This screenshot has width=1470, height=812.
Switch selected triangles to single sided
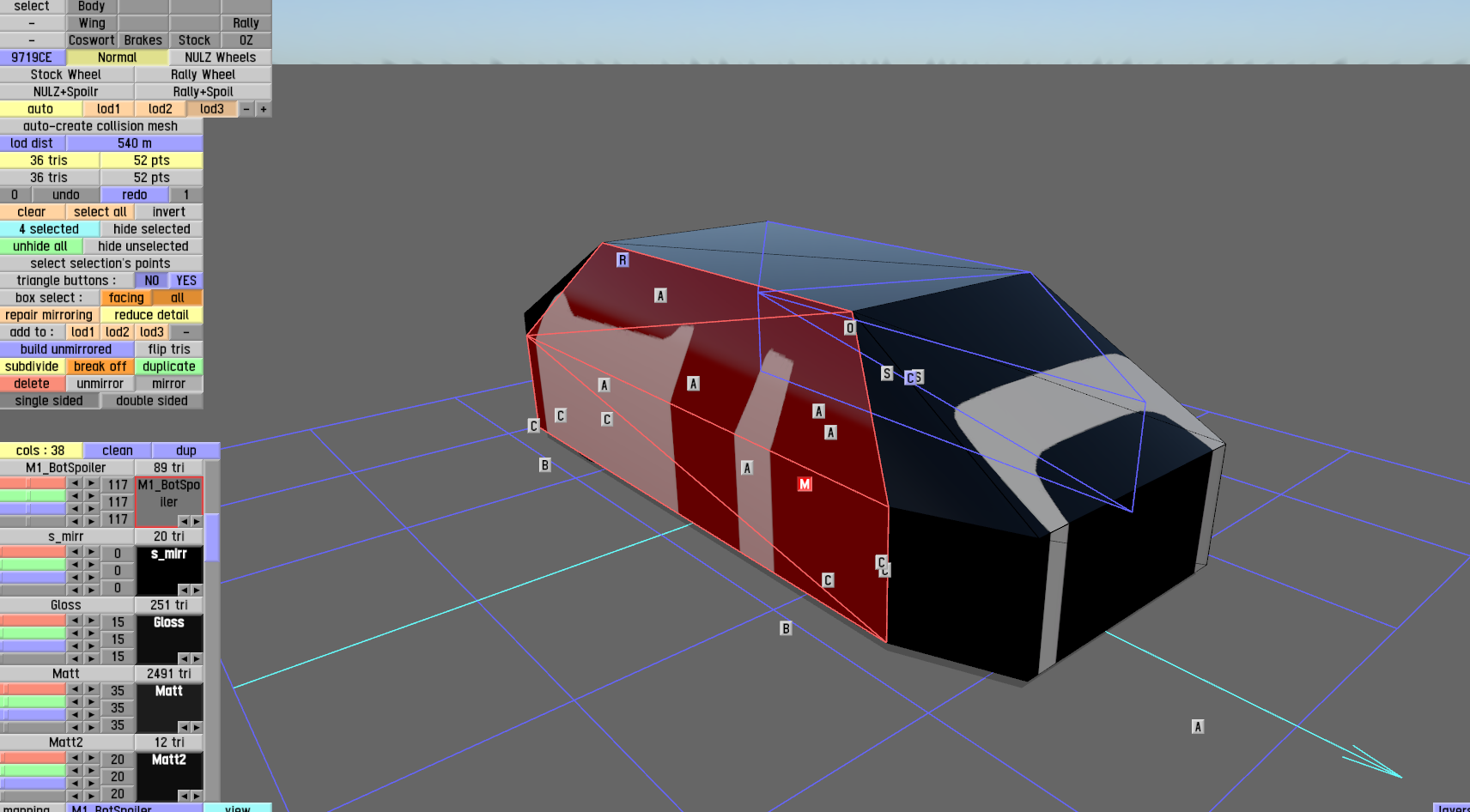pyautogui.click(x=49, y=401)
